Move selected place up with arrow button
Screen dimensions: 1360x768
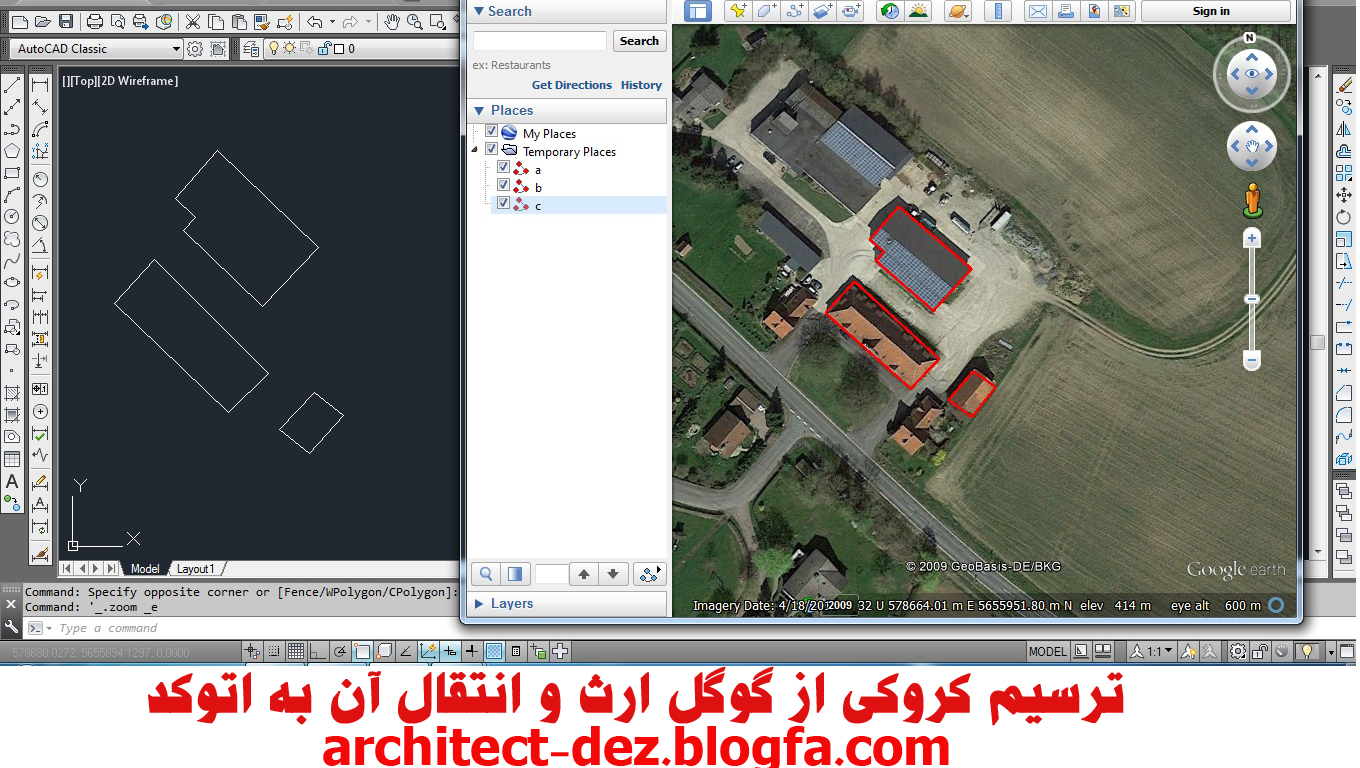(584, 574)
